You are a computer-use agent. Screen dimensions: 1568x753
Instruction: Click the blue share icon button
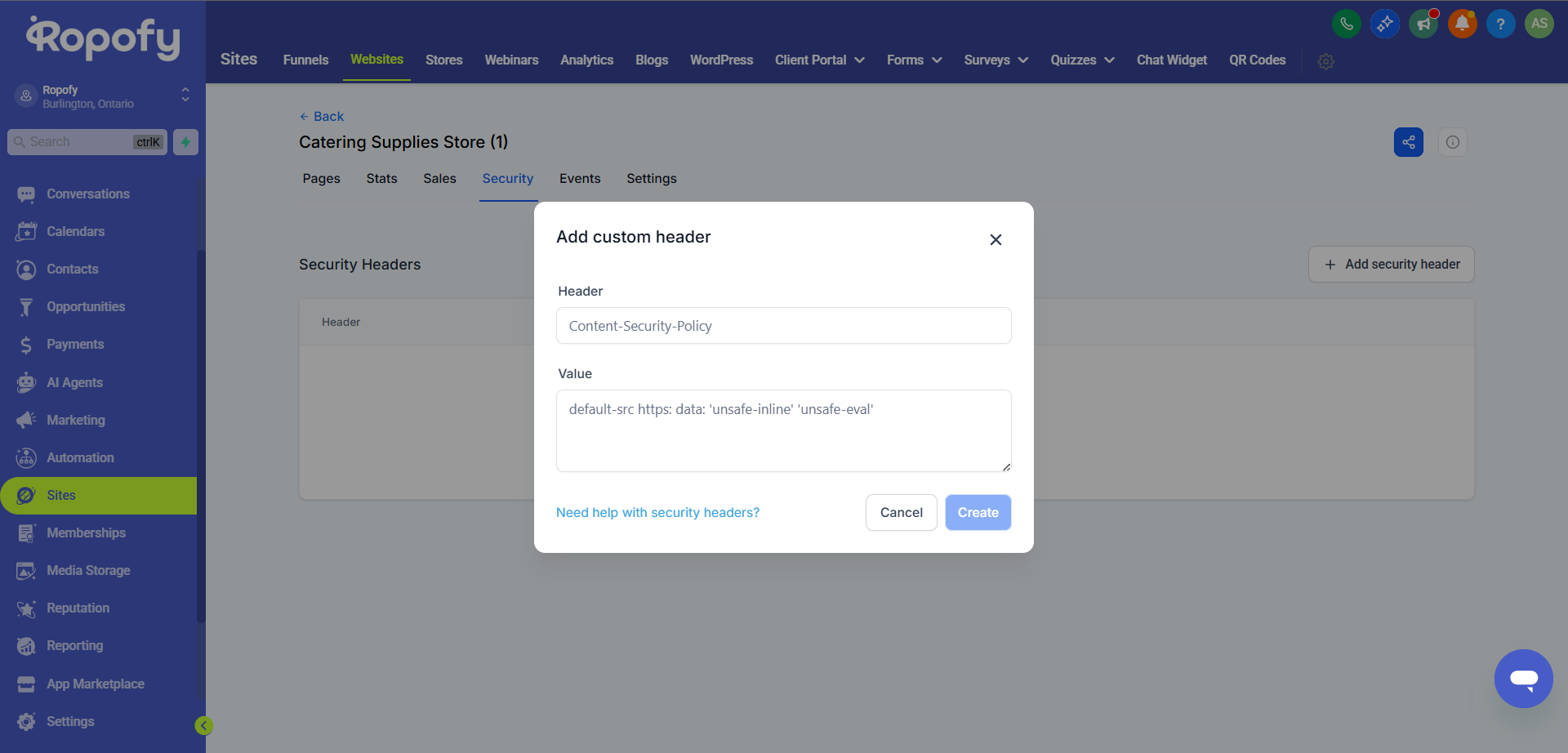click(1408, 142)
